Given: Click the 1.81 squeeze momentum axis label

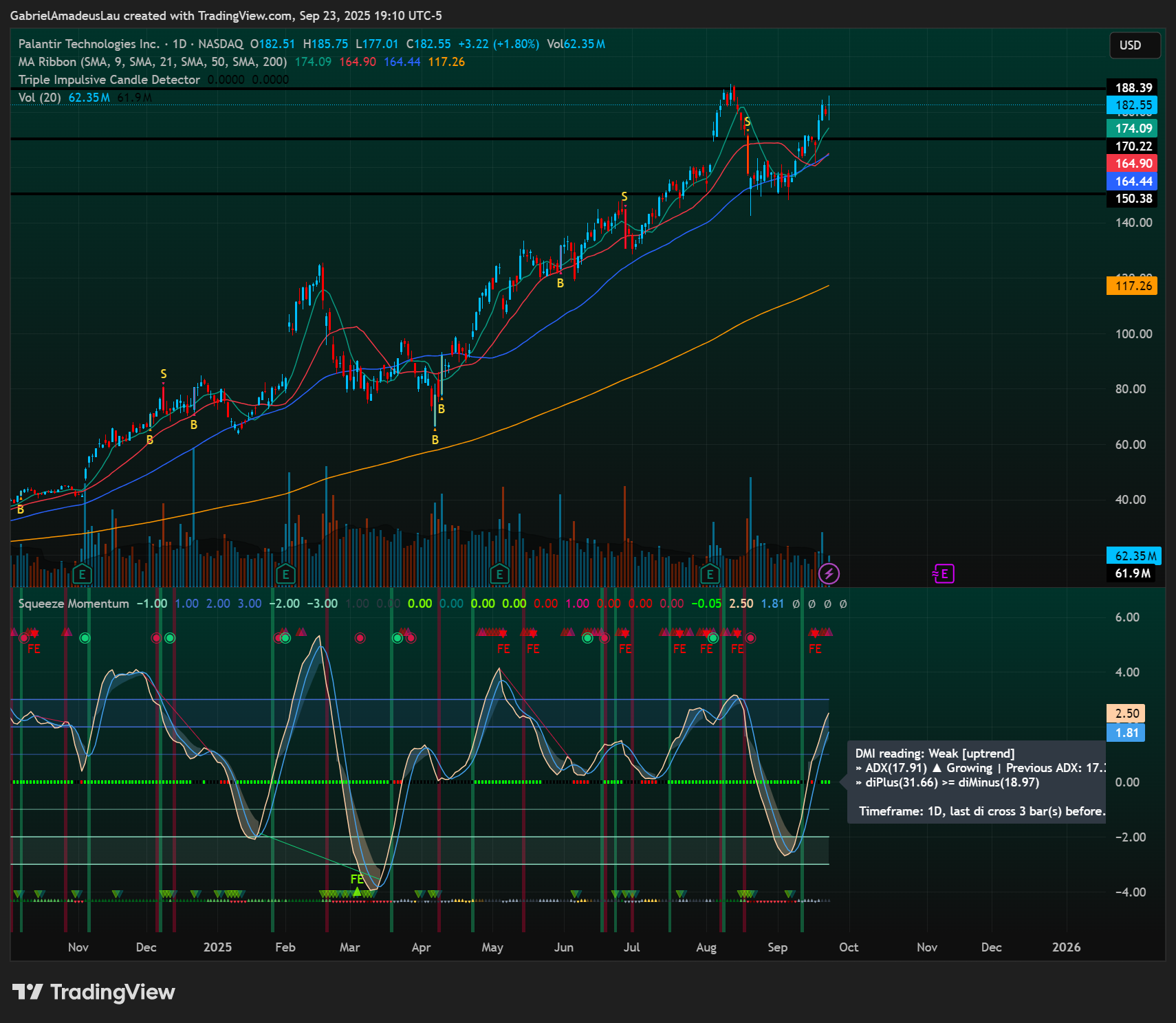Looking at the screenshot, I should point(1127,733).
